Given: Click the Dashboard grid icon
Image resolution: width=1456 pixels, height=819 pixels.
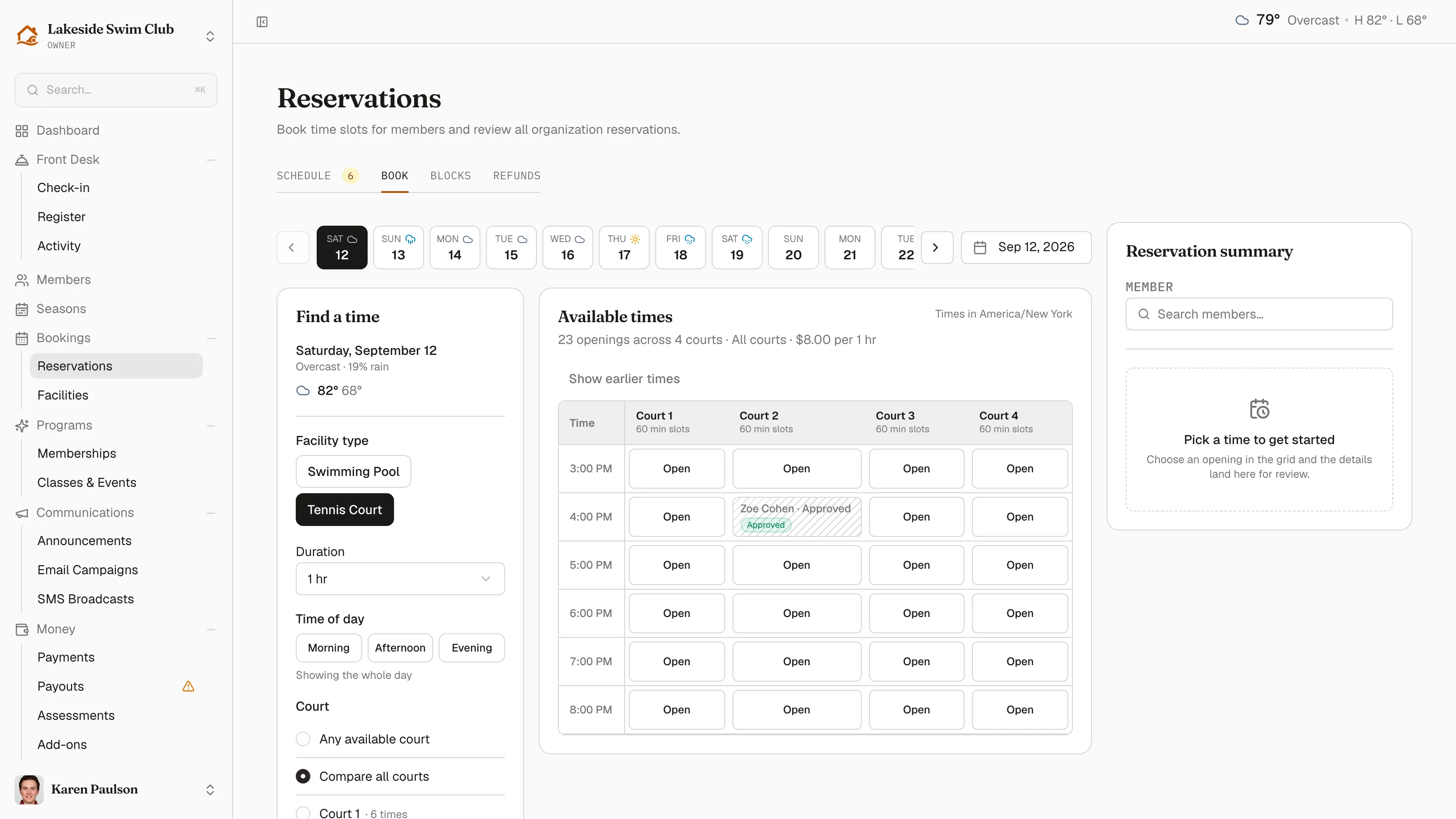Looking at the screenshot, I should pos(21,131).
